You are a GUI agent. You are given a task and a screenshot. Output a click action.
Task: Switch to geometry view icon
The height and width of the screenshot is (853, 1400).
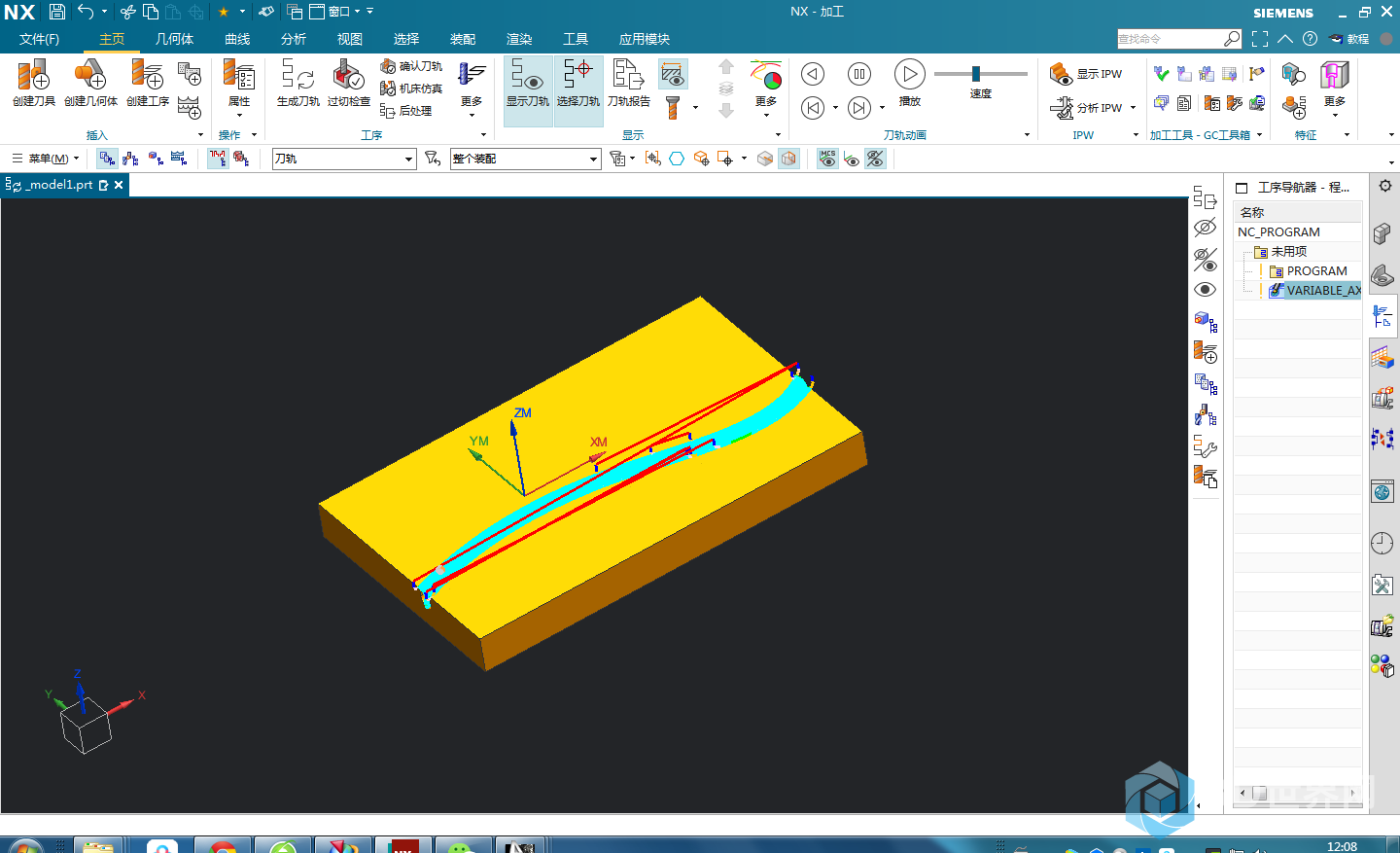coord(156,159)
